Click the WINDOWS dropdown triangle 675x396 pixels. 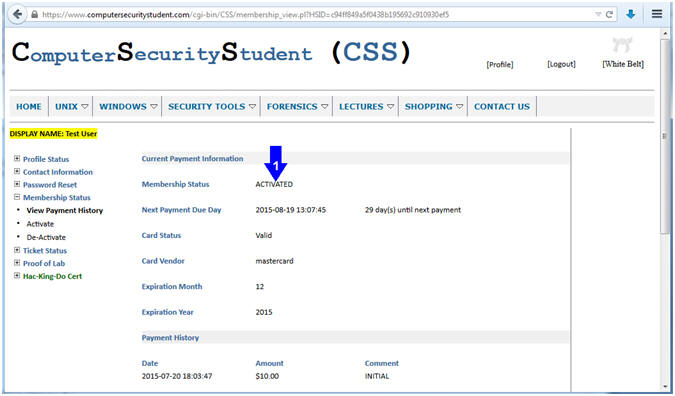(154, 106)
